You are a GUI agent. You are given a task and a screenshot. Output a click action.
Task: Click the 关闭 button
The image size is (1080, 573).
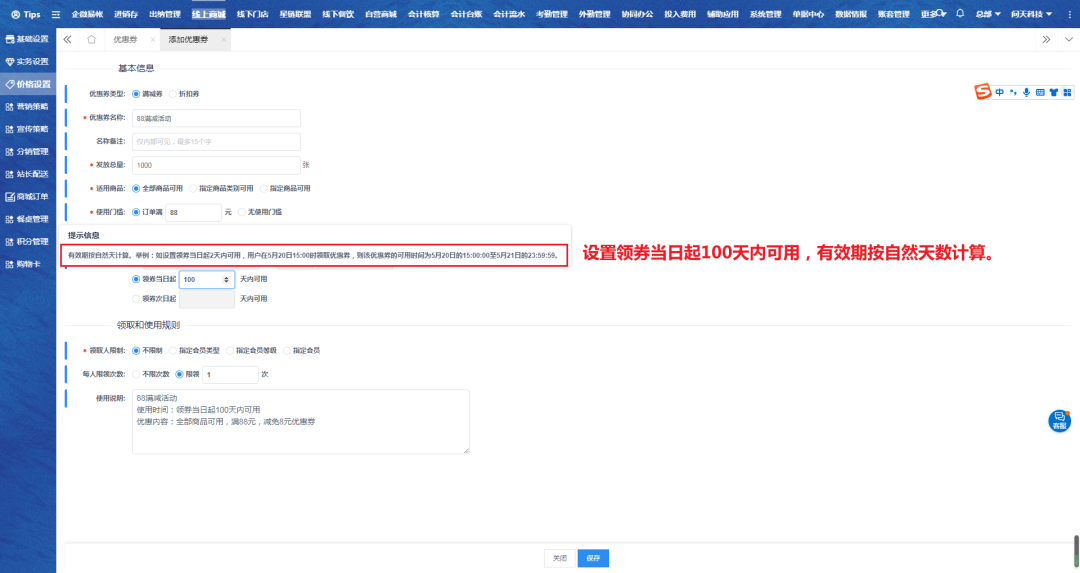[x=560, y=558]
